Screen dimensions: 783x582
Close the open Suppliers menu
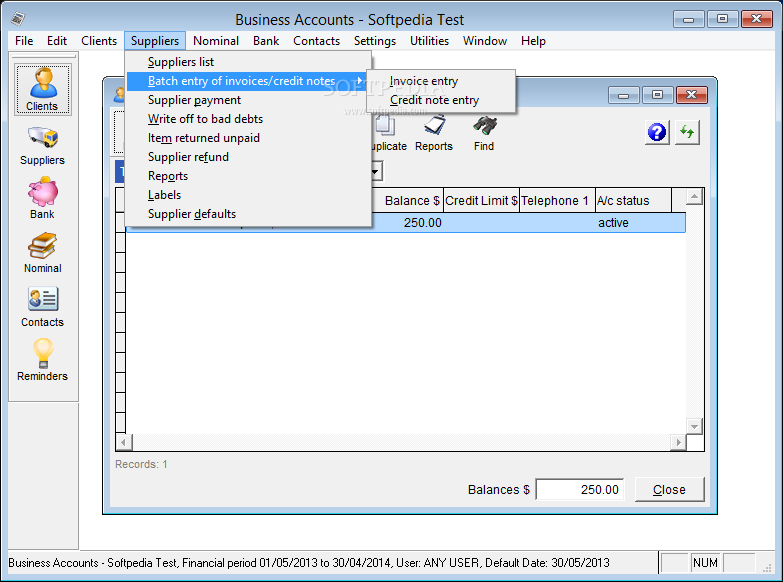tap(155, 41)
